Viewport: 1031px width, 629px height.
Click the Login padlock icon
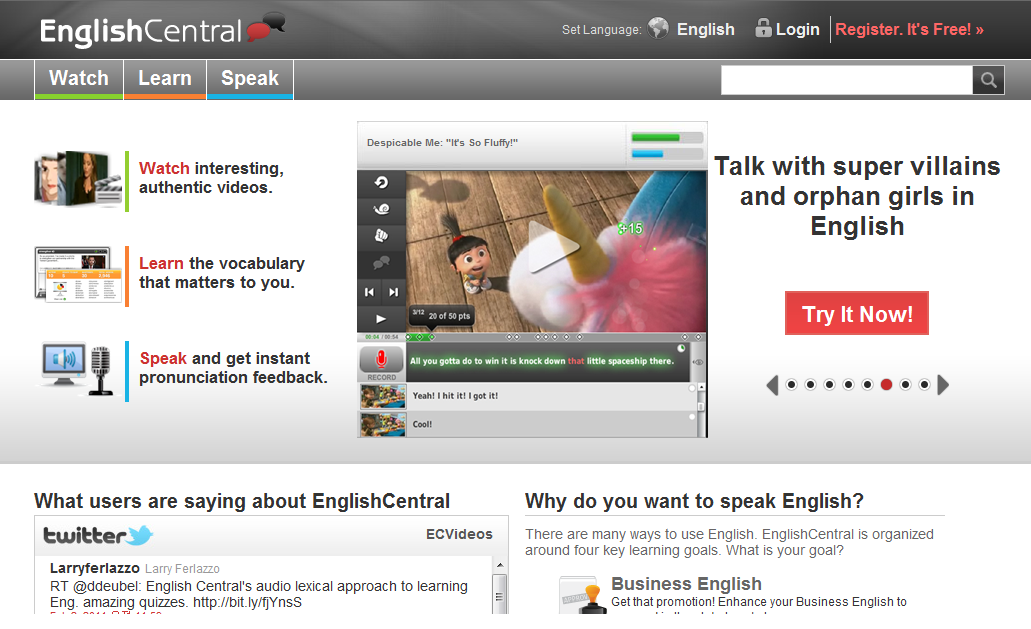click(763, 28)
